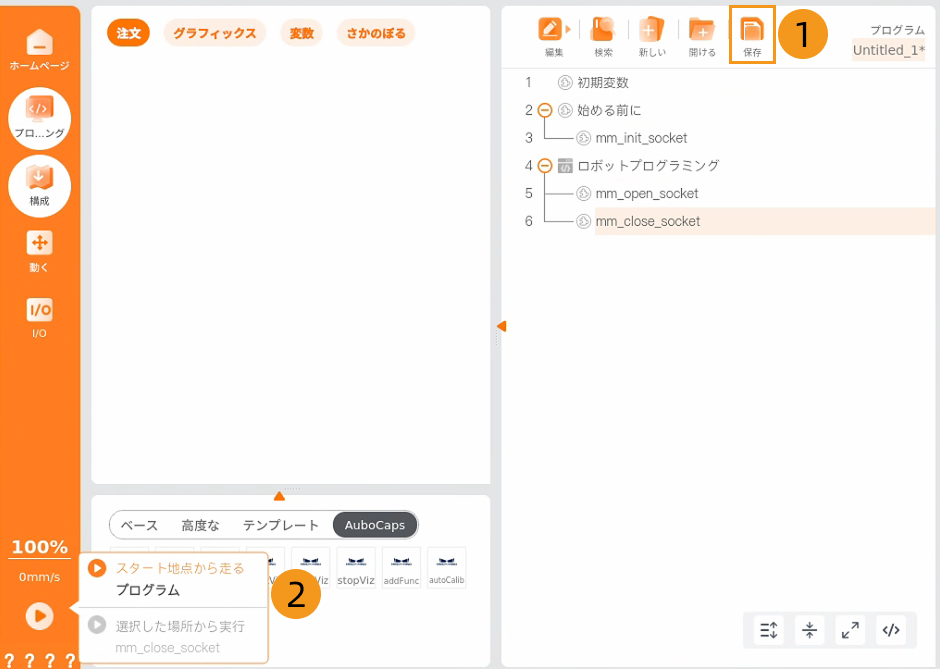The width and height of the screenshot is (940, 669).
Task: Select the ロボットプログラミング tree row
Action: coord(648,165)
